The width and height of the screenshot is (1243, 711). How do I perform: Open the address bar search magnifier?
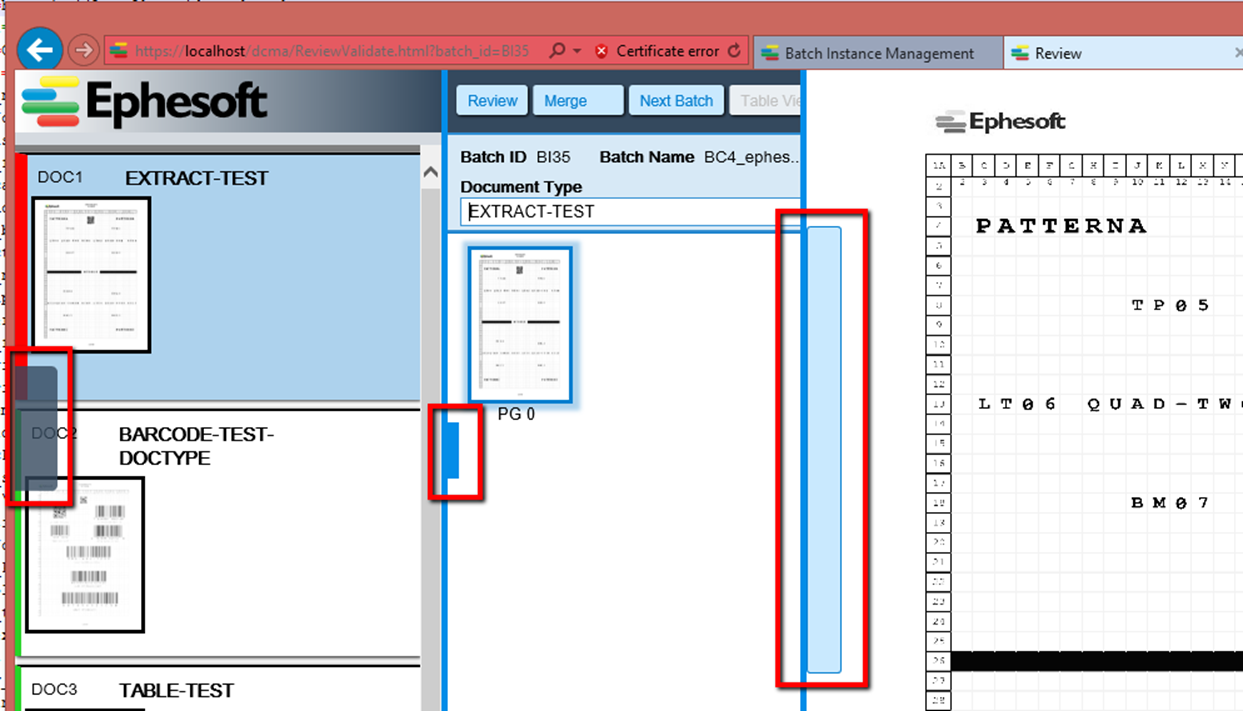tap(557, 51)
